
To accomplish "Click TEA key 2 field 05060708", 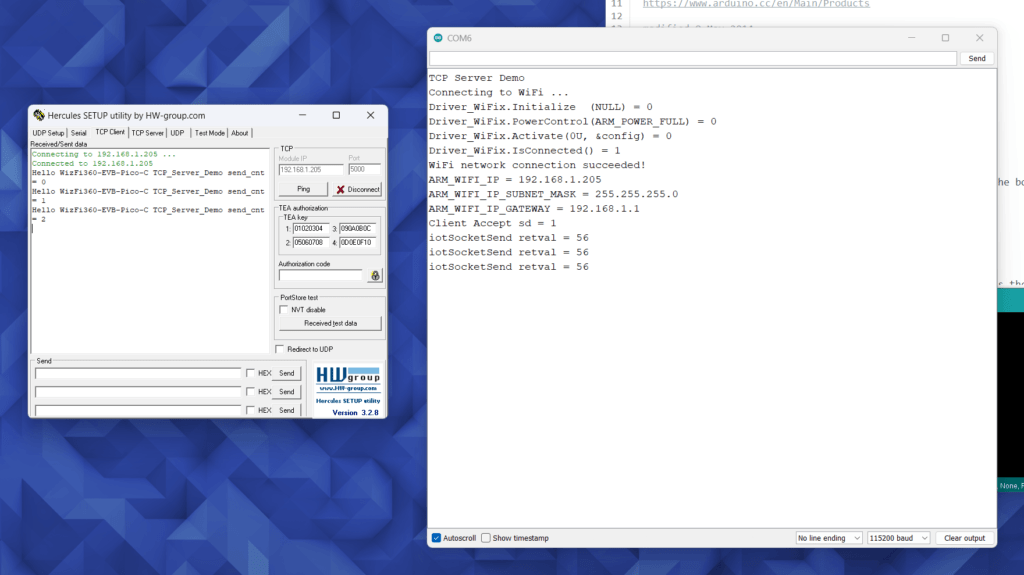I will point(310,242).
